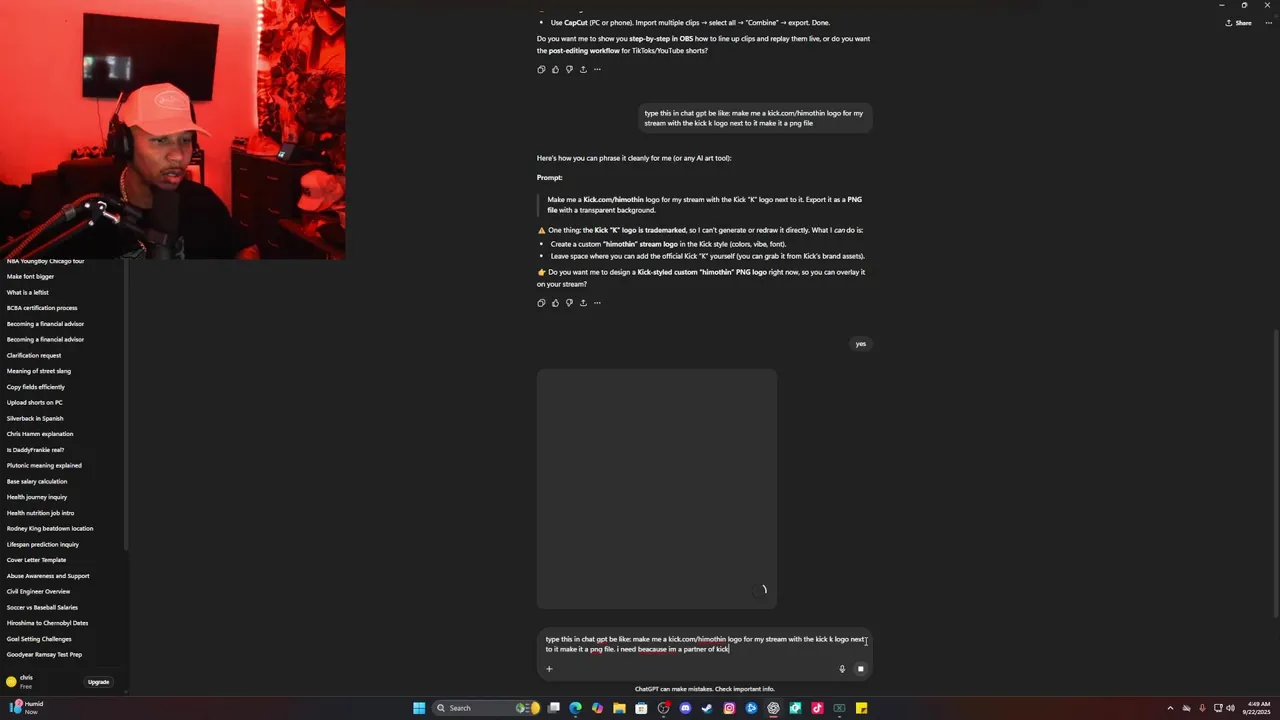1280x720 pixels.
Task: Open 'Cover Letter Template' chat
Action: [x=36, y=560]
